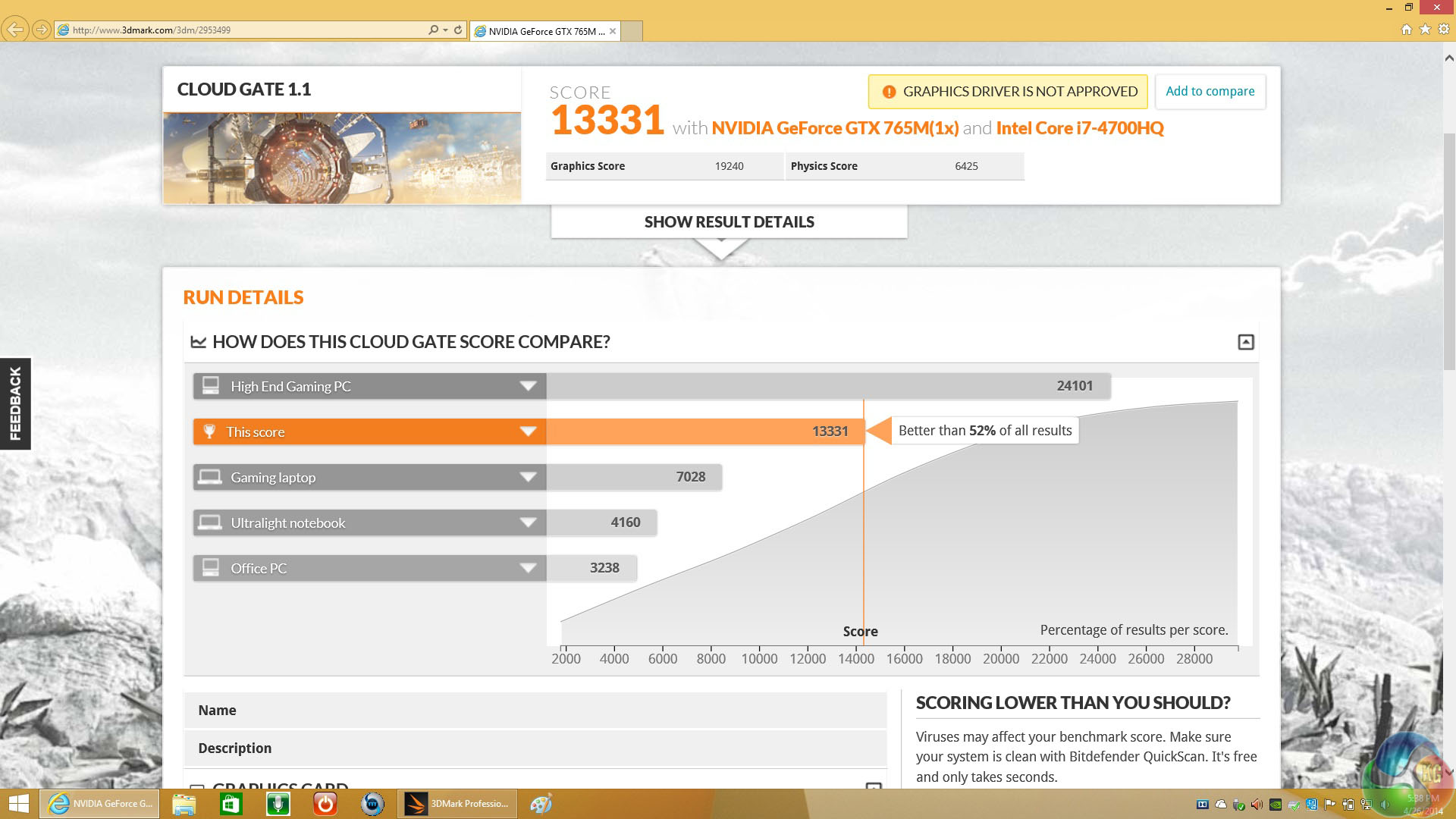The height and width of the screenshot is (819, 1456).
Task: Open Gaming laptop dropdown arrow
Action: (x=528, y=477)
